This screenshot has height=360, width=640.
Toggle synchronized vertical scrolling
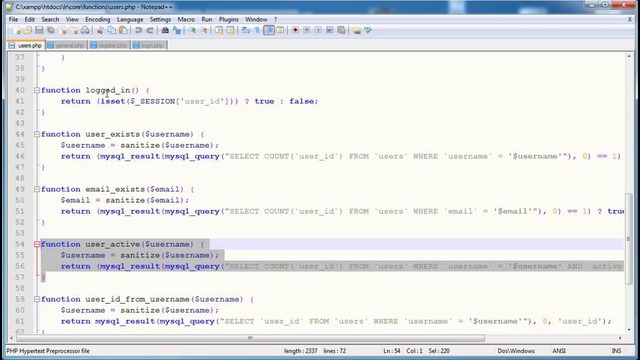click(x=219, y=31)
